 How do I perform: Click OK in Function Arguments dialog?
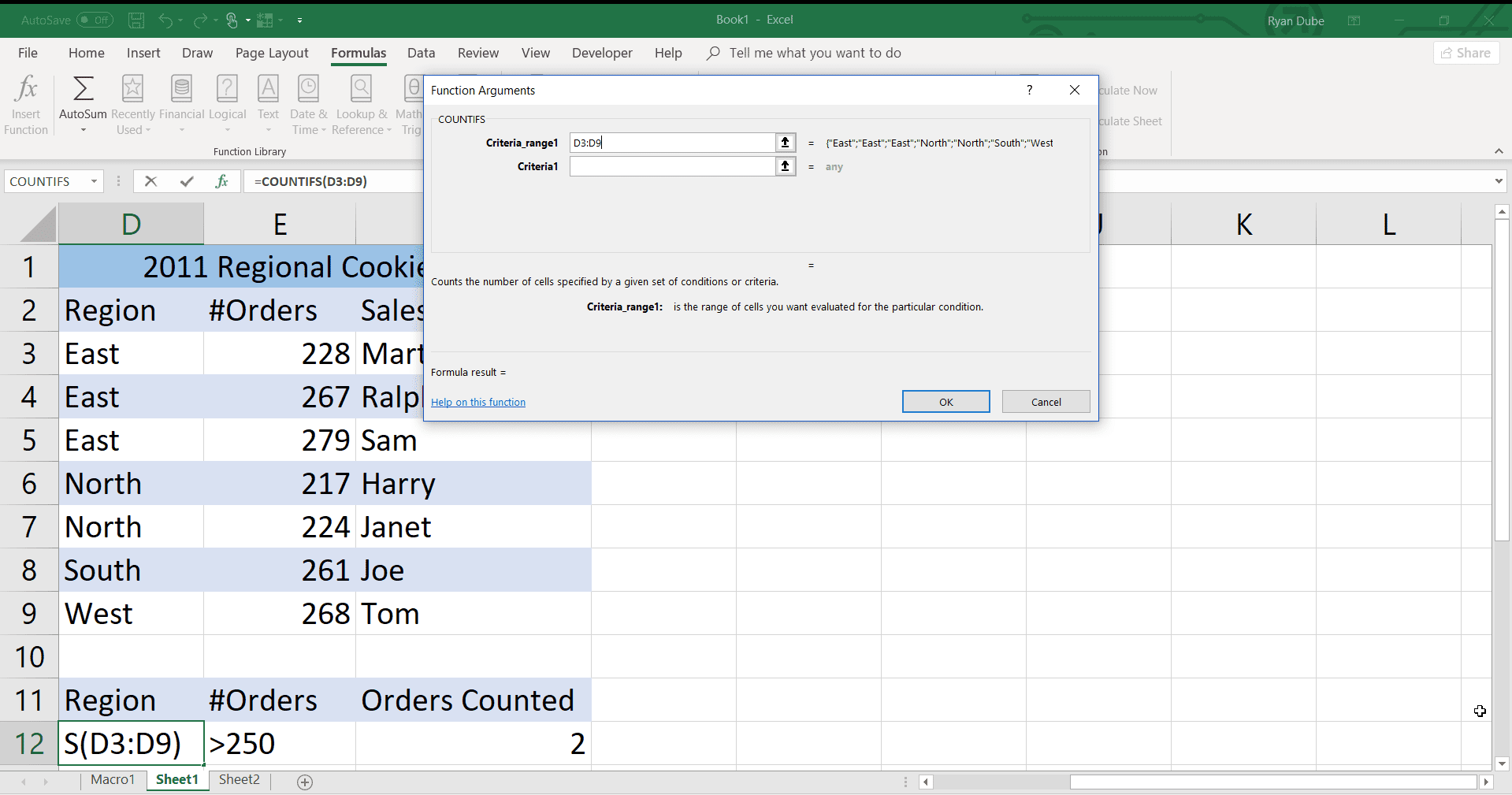[945, 402]
